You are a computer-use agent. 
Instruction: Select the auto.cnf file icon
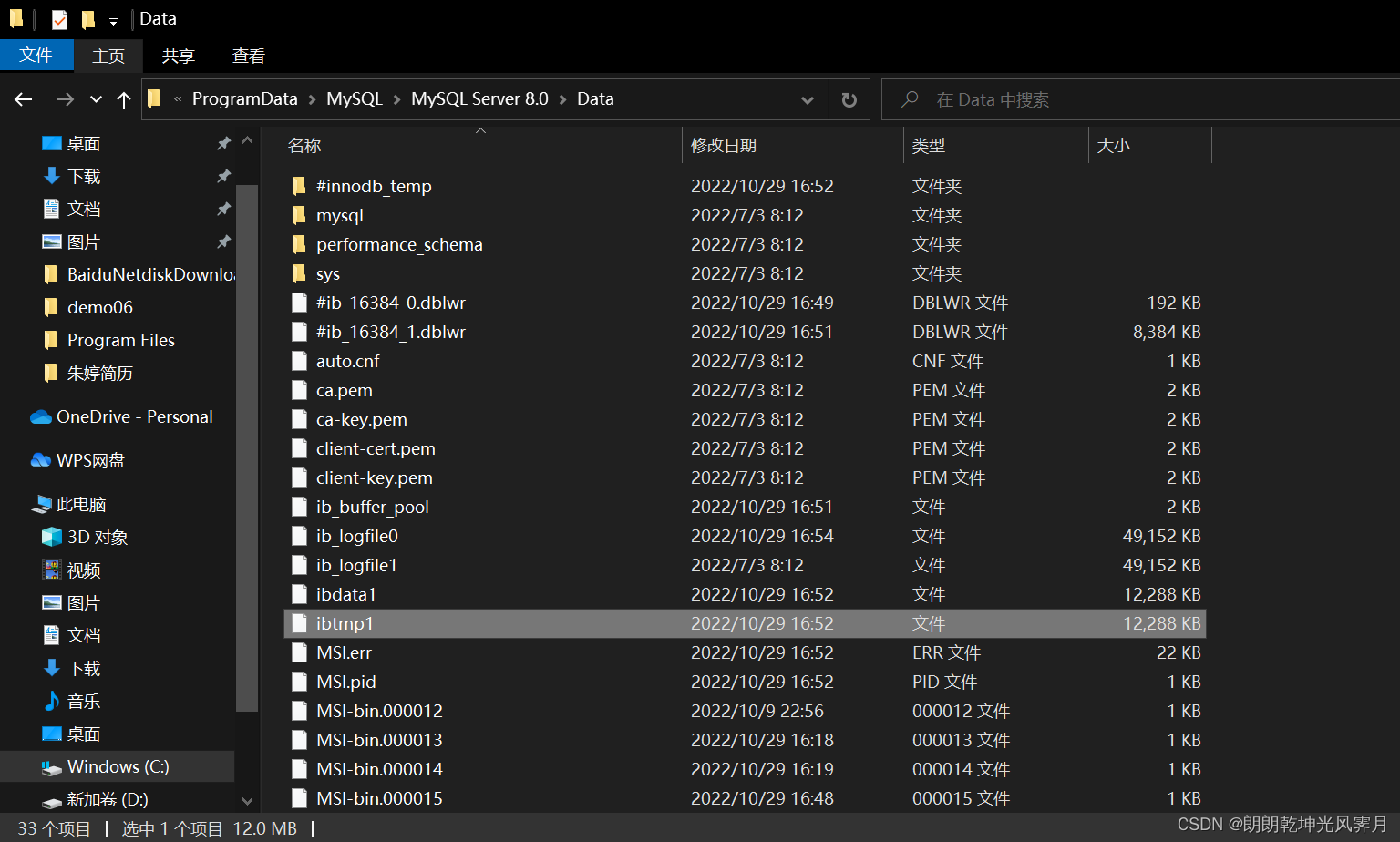coord(299,361)
